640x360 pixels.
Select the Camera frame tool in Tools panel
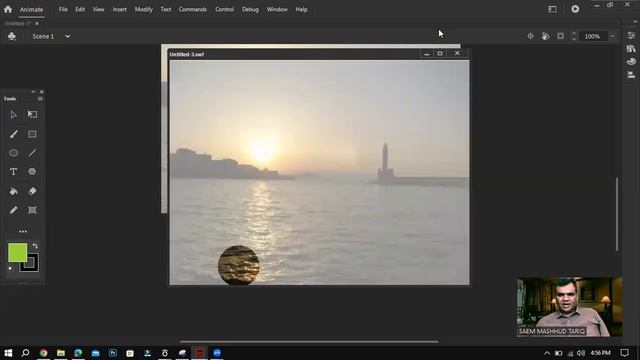coord(32,210)
